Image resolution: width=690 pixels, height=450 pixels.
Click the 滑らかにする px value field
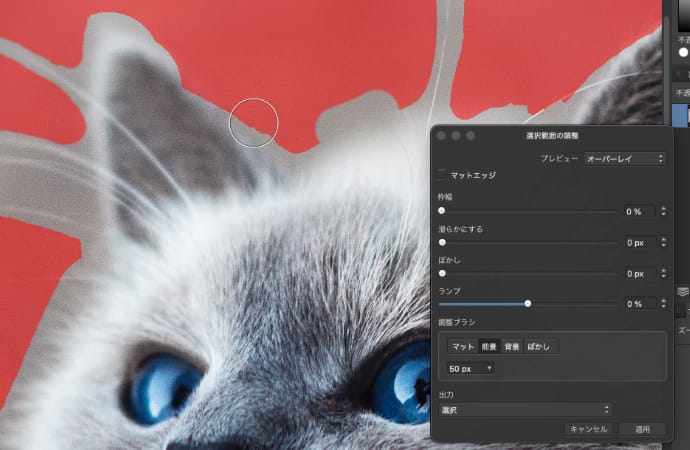pos(635,242)
